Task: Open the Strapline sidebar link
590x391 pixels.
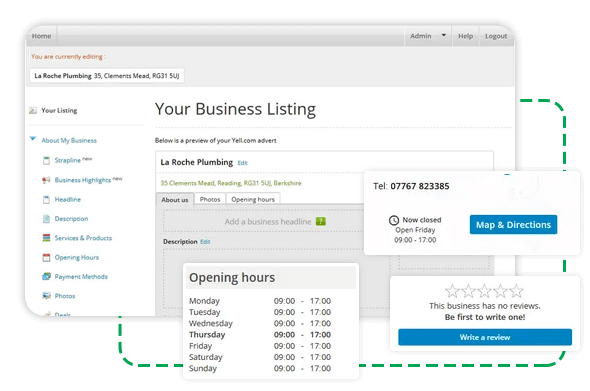Action: [68, 160]
